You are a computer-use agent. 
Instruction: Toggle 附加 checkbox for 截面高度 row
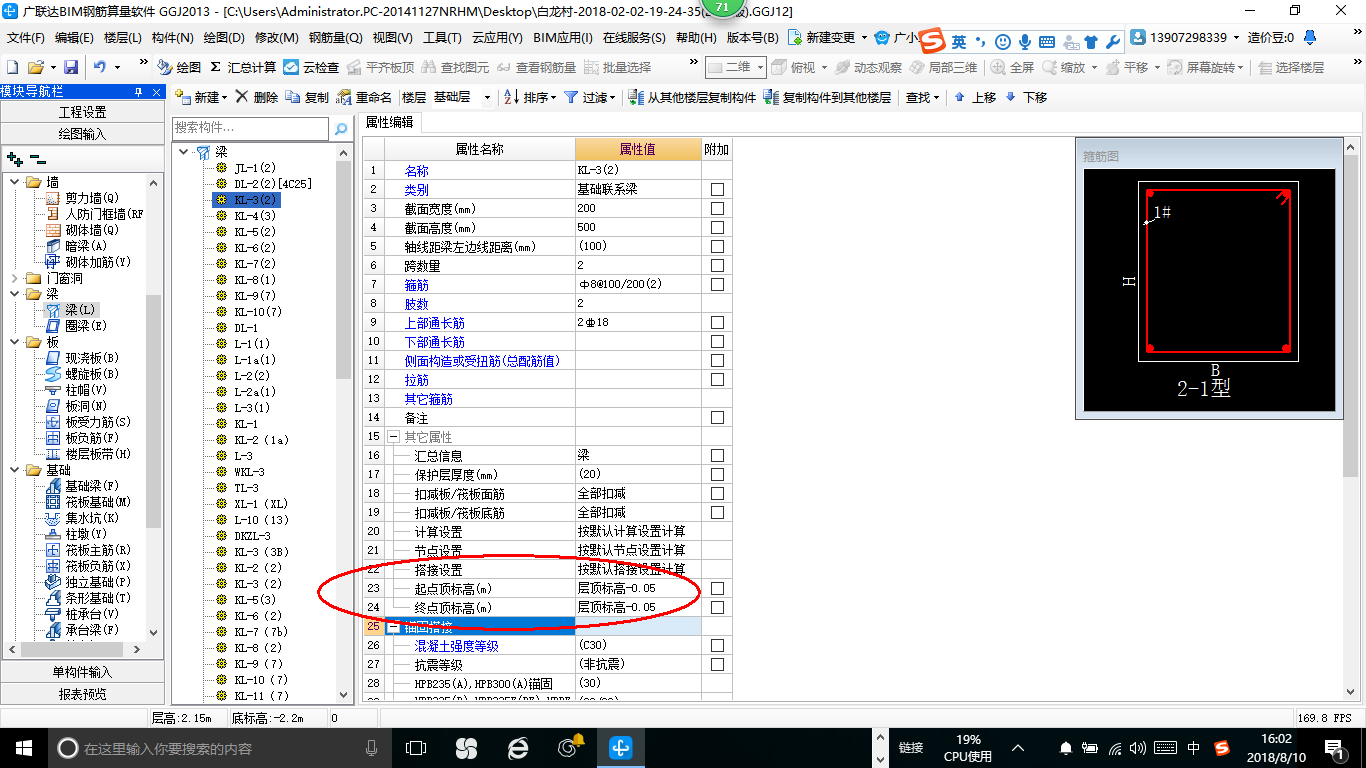point(717,227)
